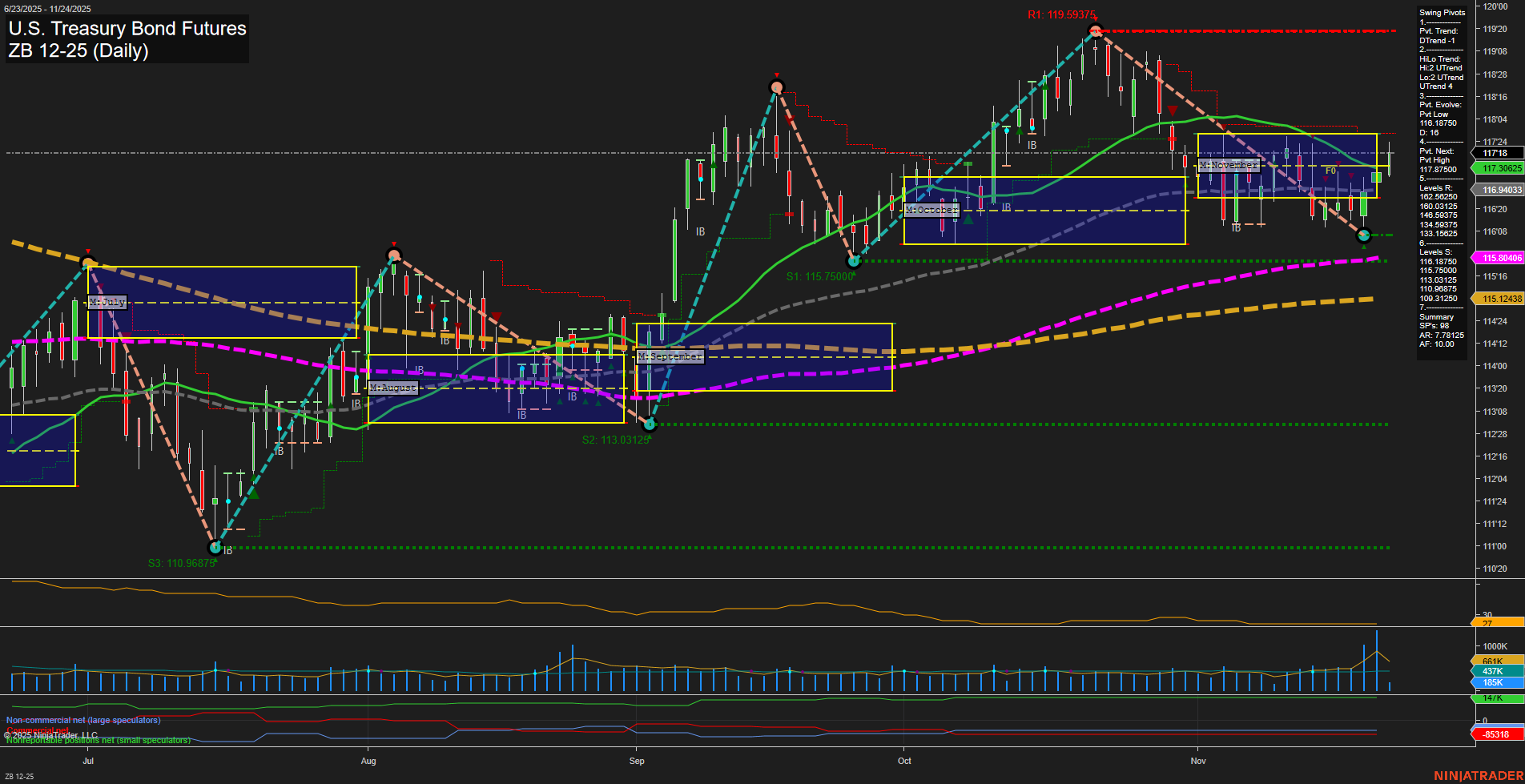Click the S2: 113.03125 support label

(615, 440)
